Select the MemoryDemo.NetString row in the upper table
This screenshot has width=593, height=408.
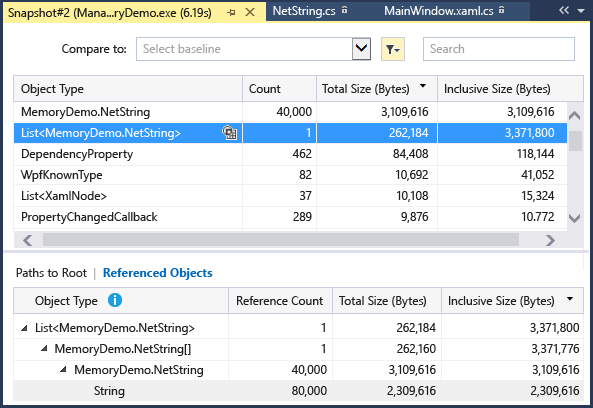(x=290, y=112)
